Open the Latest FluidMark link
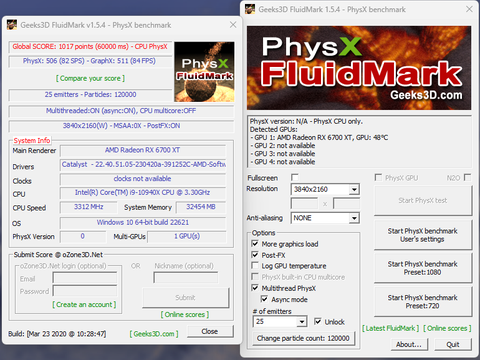Viewport: 480px width, 360px height. 391,328
